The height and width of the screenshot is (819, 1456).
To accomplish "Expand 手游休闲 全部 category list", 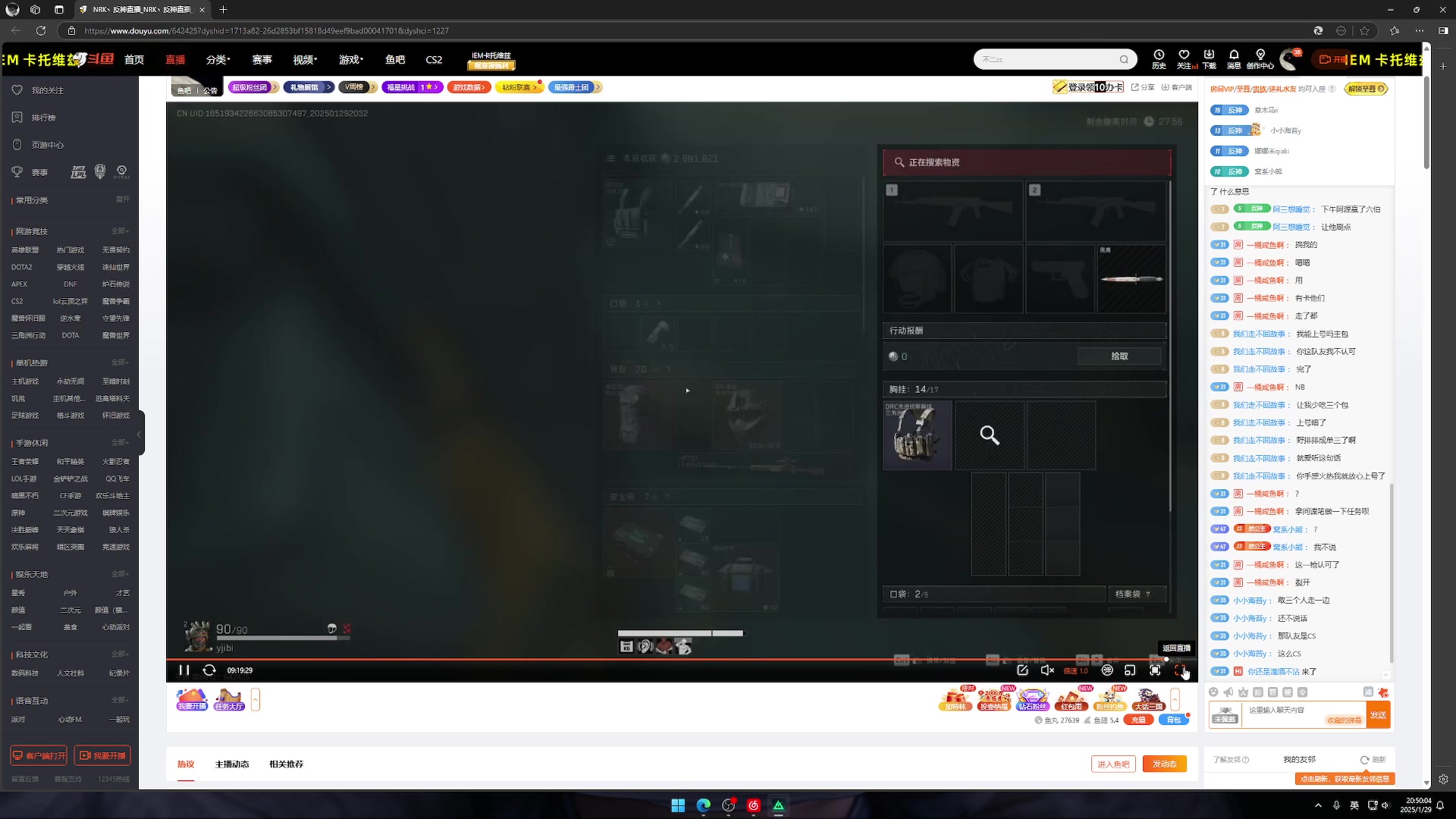I will click(121, 443).
